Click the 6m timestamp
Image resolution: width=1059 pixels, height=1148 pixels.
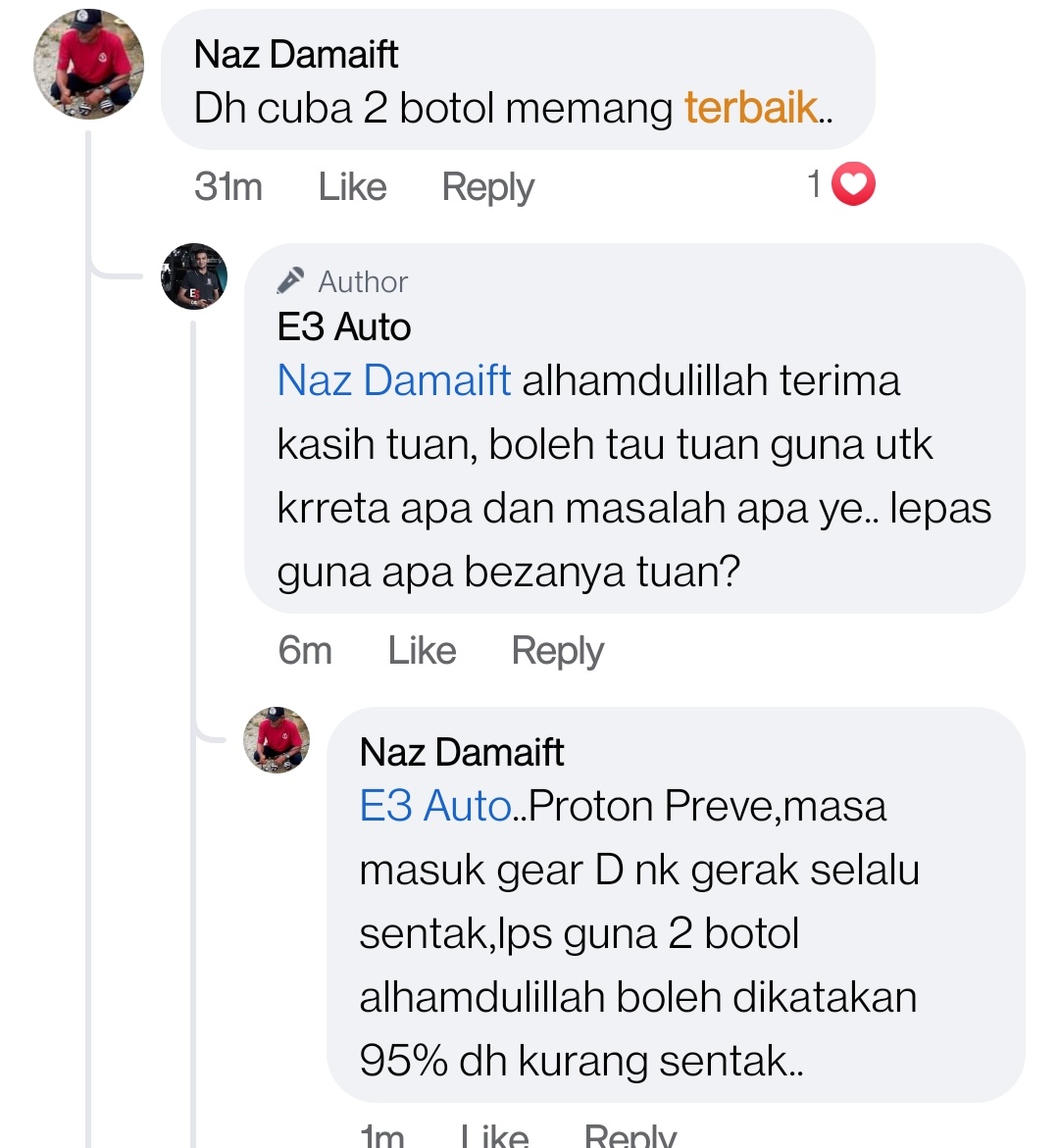coord(305,650)
